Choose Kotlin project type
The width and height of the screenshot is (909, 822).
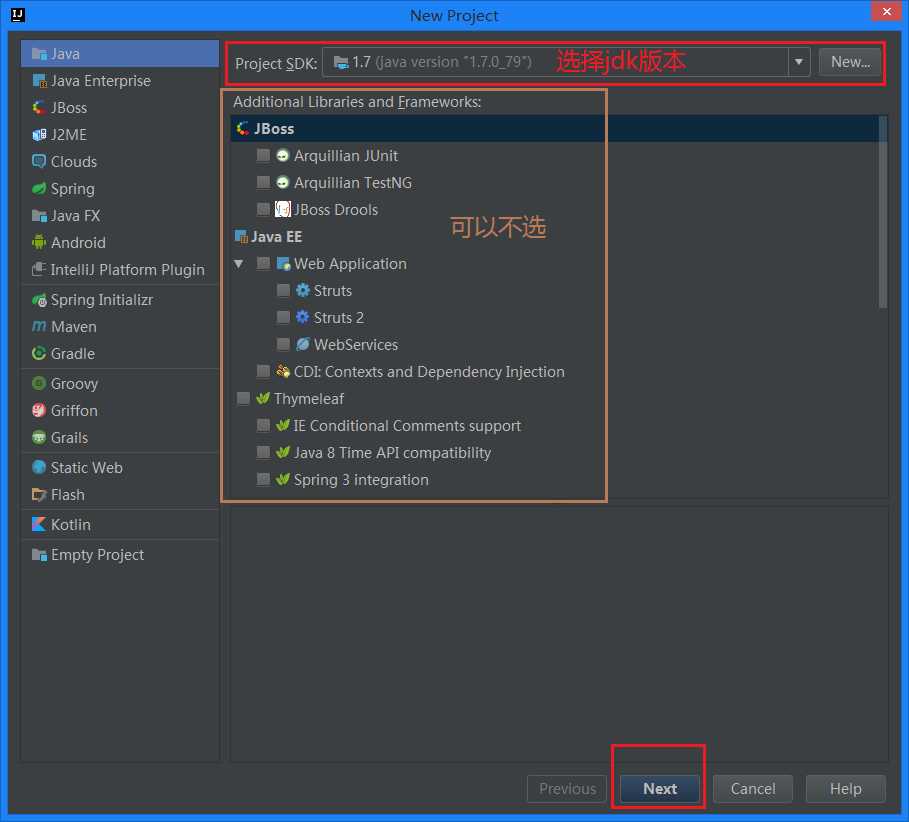click(119, 525)
